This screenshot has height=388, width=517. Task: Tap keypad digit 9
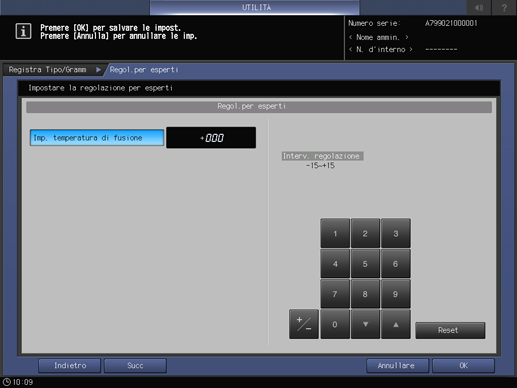click(x=396, y=294)
